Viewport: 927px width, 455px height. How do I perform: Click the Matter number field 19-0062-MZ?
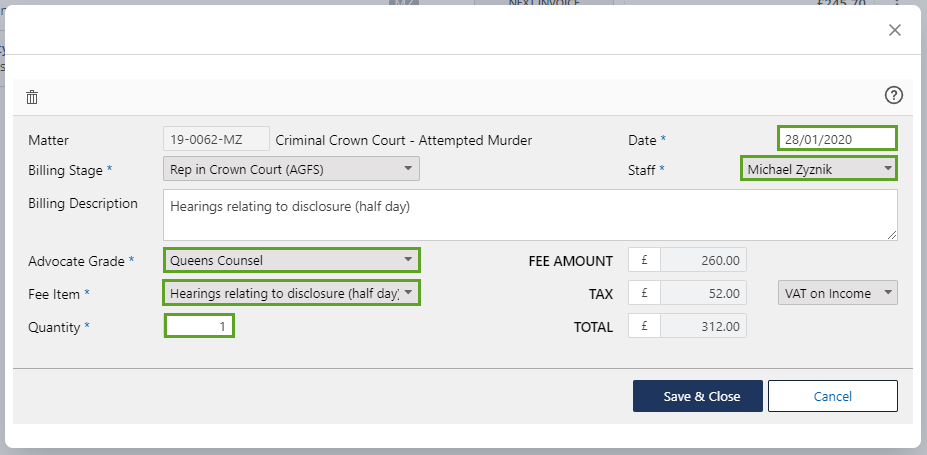[216, 140]
